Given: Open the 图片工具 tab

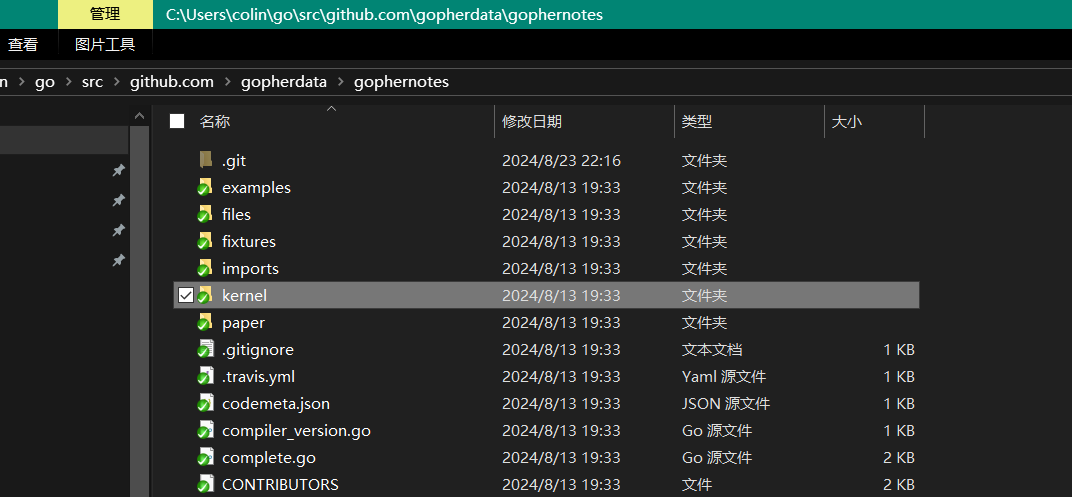Looking at the screenshot, I should [x=105, y=44].
